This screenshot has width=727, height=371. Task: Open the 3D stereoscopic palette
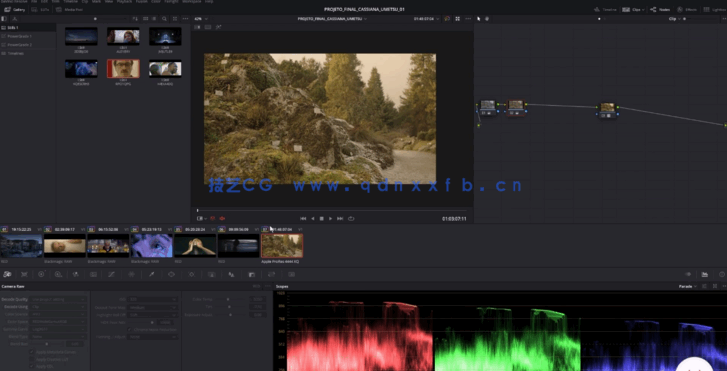pos(292,274)
